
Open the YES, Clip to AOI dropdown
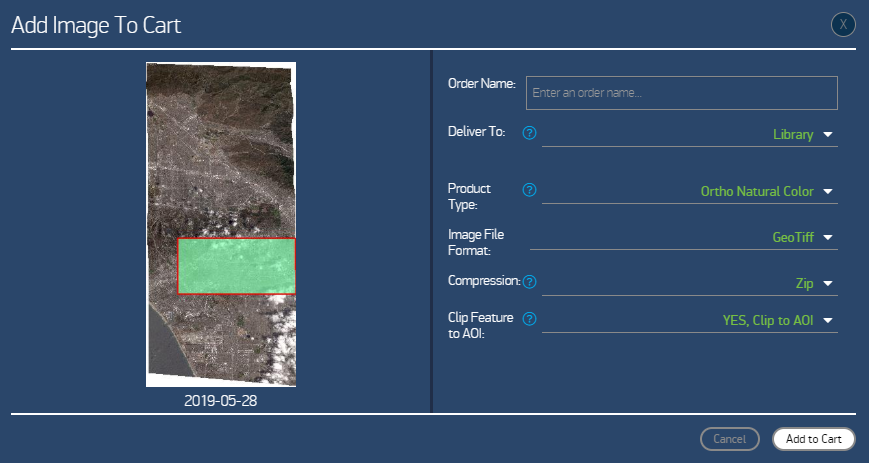(689, 321)
